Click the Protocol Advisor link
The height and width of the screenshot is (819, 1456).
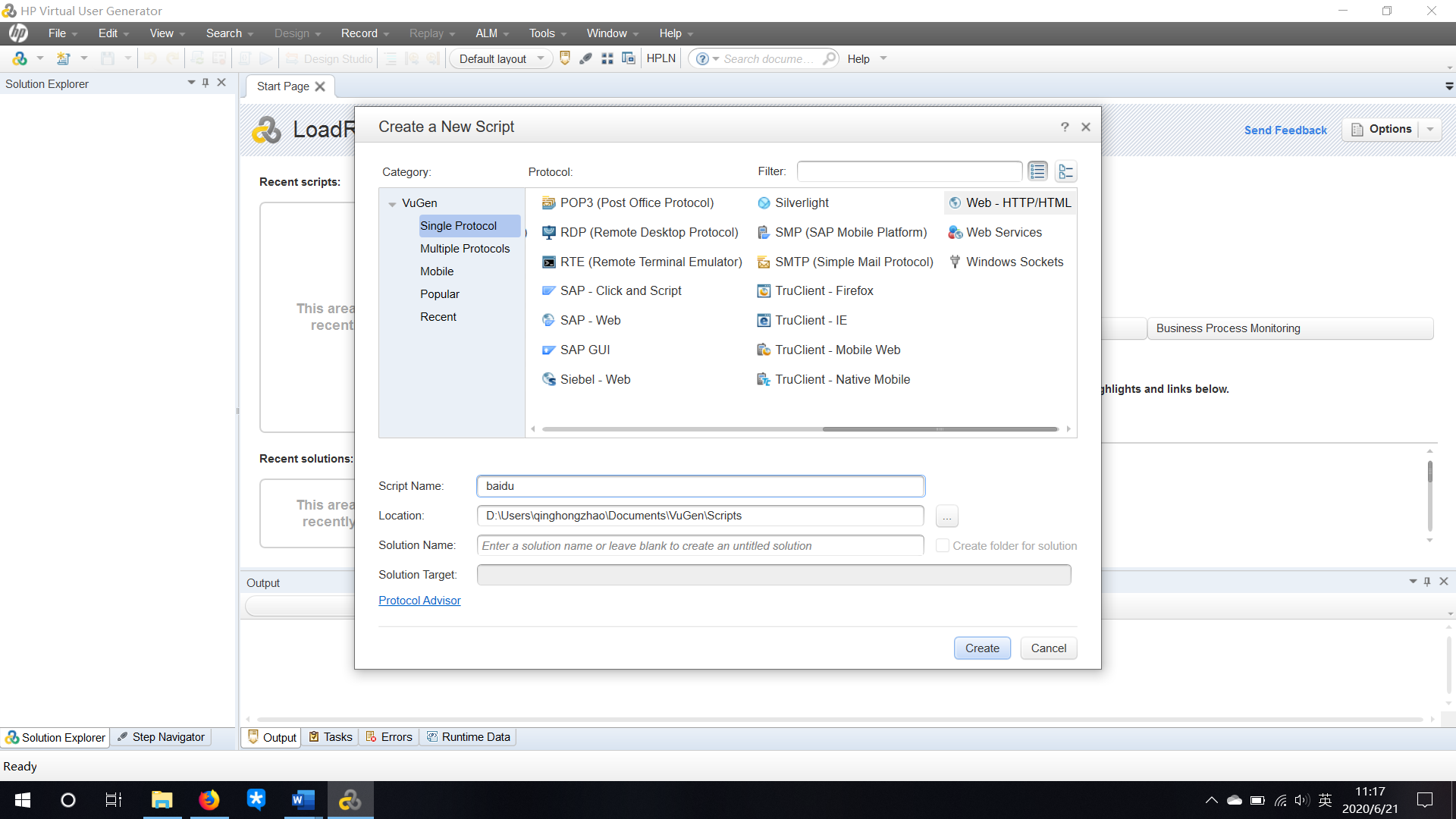419,600
